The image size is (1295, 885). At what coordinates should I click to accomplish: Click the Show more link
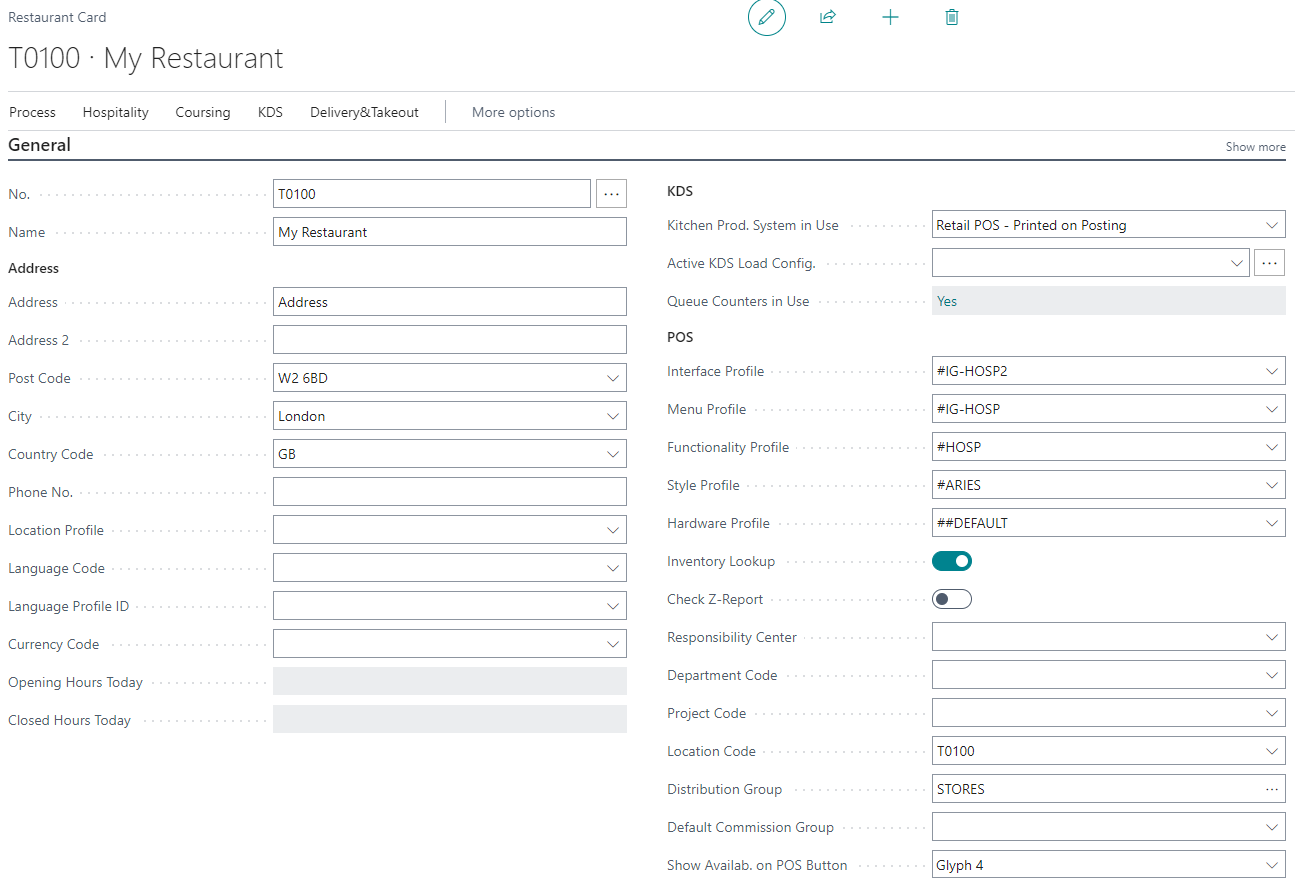(x=1255, y=147)
